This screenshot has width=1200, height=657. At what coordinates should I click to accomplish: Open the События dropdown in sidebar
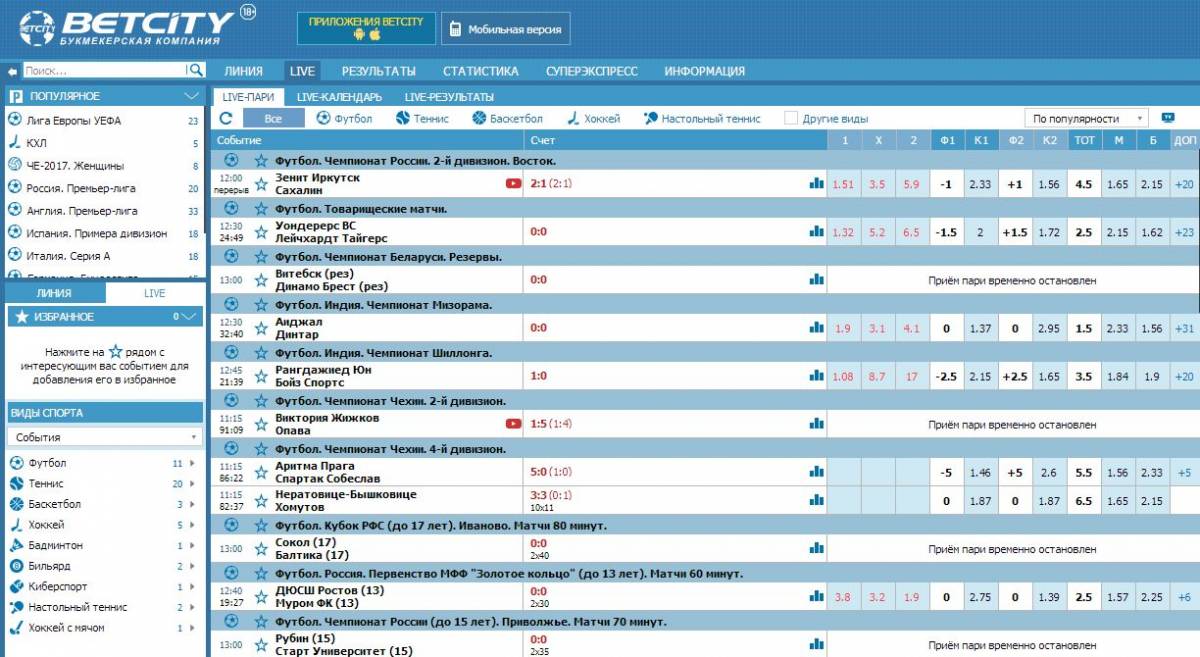pyautogui.click(x=104, y=437)
